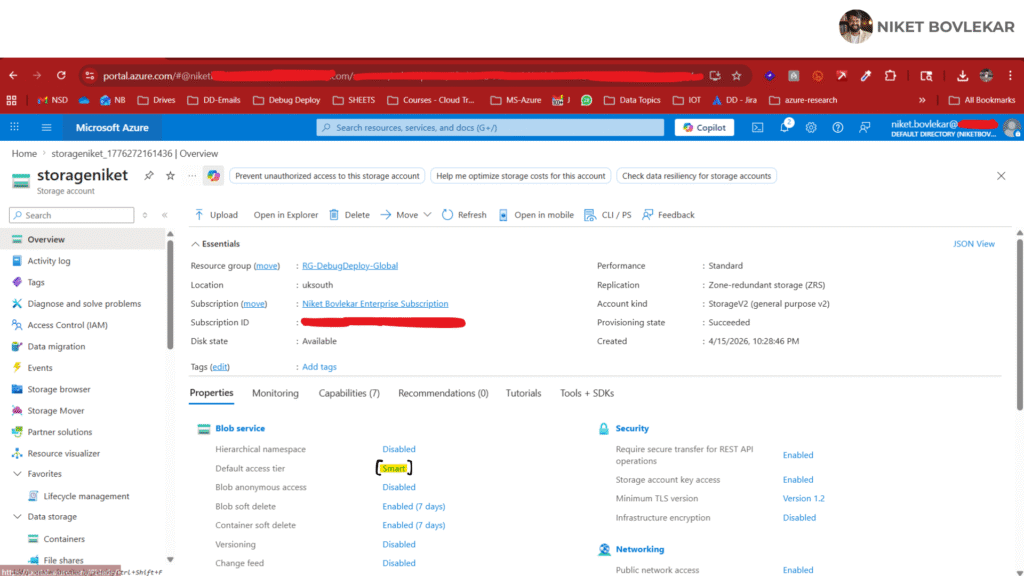This screenshot has width=1024, height=576.
Task: Click the Blob service heading link
Action: (x=240, y=428)
